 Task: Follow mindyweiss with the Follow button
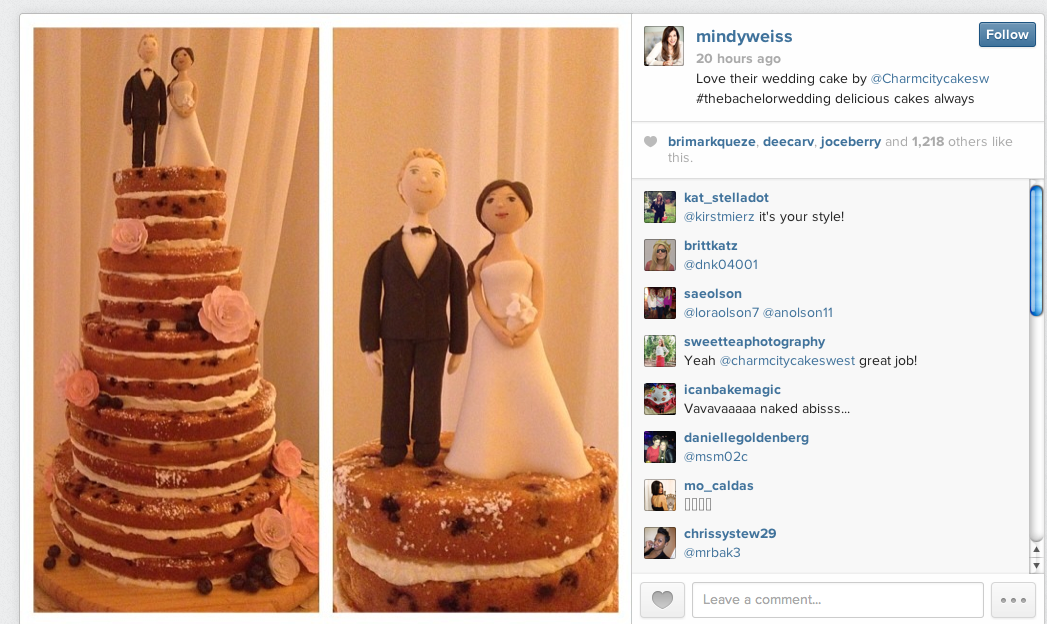pyautogui.click(x=1007, y=35)
